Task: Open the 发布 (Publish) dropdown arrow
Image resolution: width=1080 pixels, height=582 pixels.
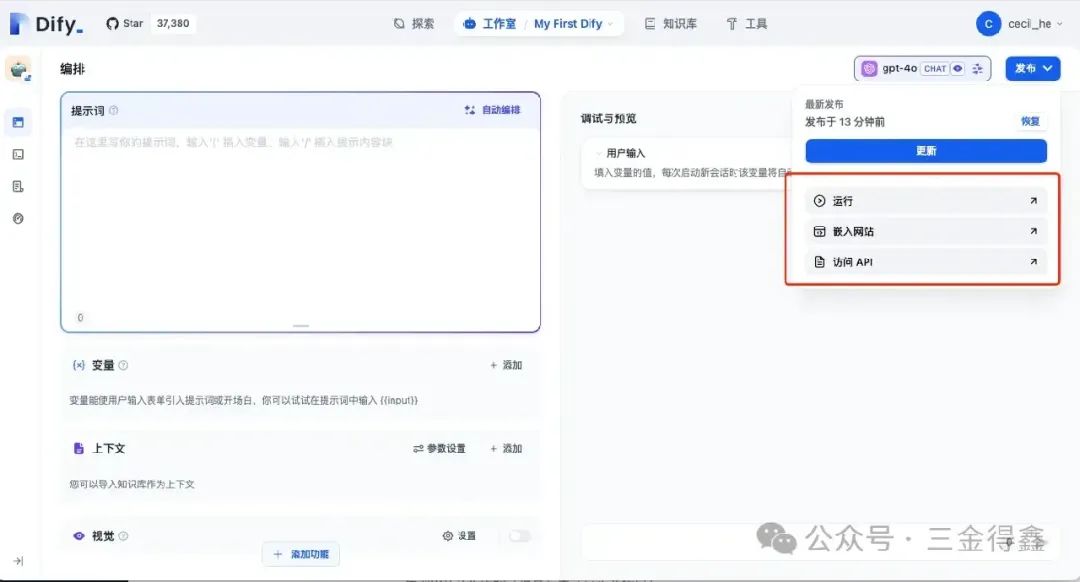Action: pyautogui.click(x=1046, y=68)
